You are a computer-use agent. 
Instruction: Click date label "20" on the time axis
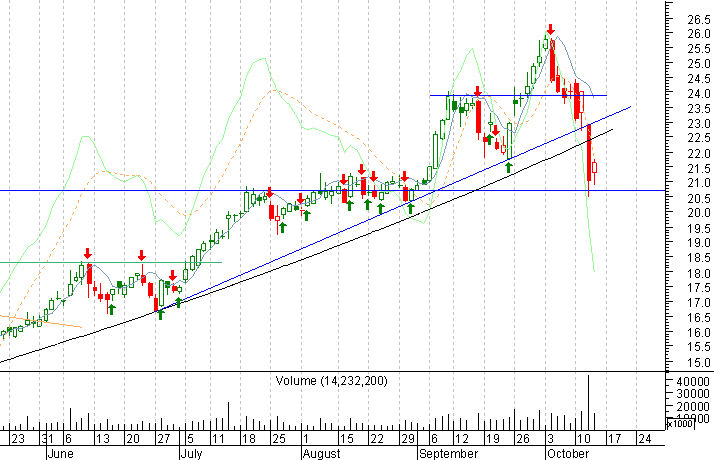tap(133, 439)
